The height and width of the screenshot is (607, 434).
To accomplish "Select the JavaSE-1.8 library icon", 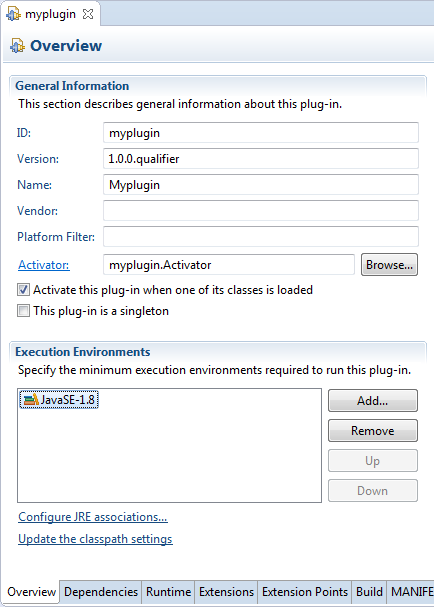I will pyautogui.click(x=31, y=400).
